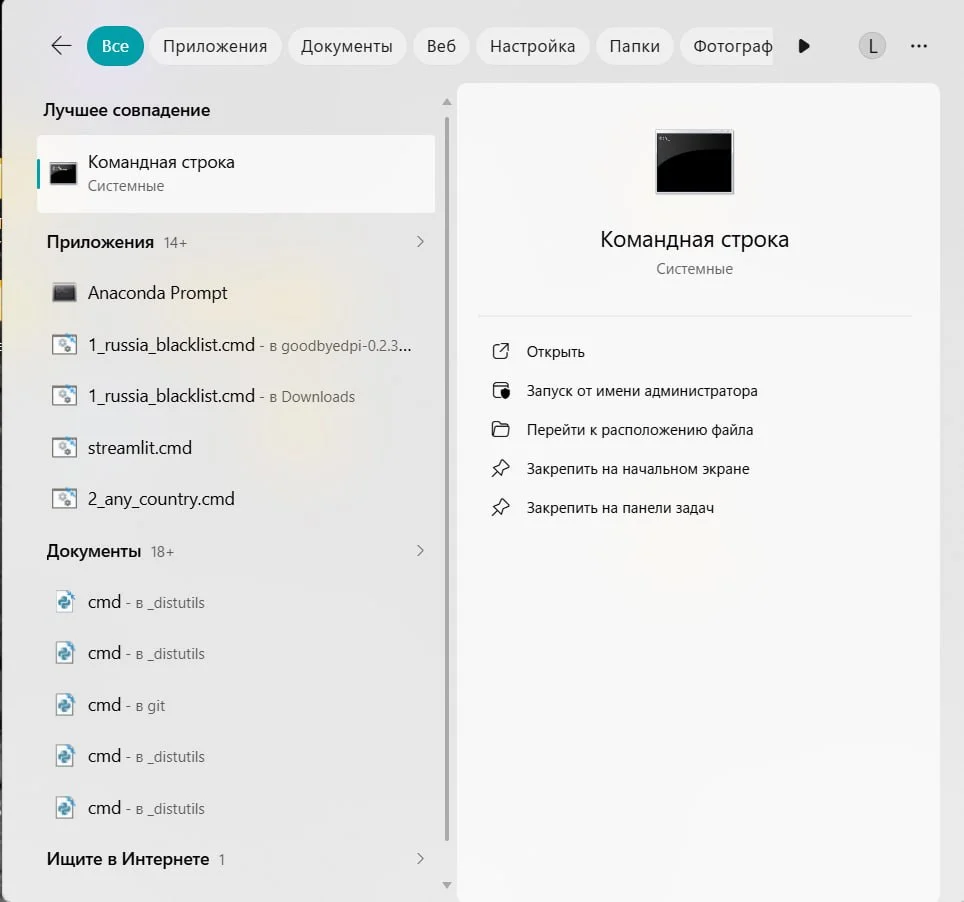Screen dimensions: 964x902
Task: Click the icon of 1_russia_blacklist.cmd in goodbyedpi
Action: click(64, 345)
